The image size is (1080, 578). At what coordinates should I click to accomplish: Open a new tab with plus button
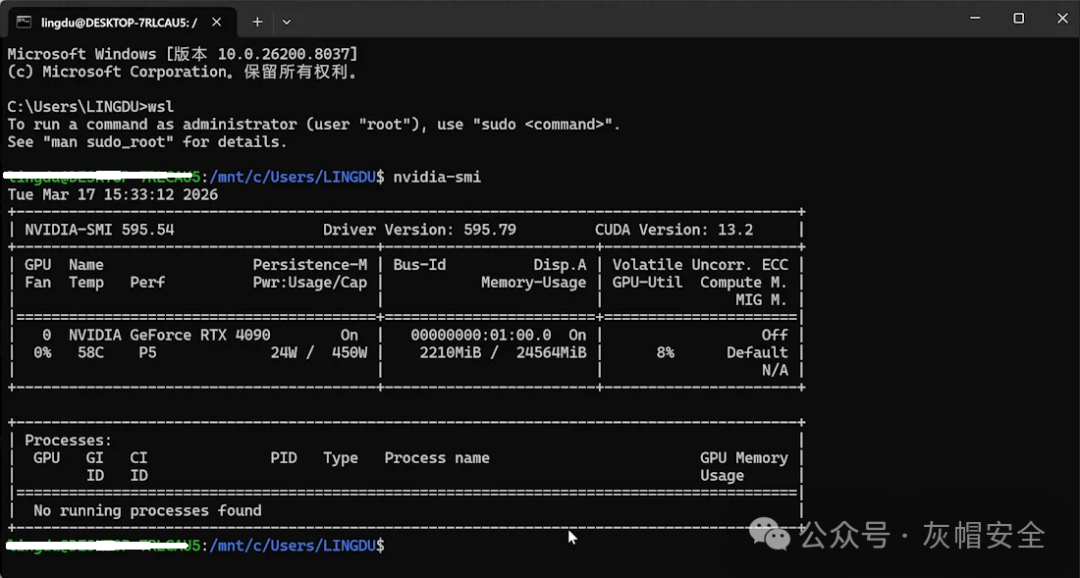point(257,22)
